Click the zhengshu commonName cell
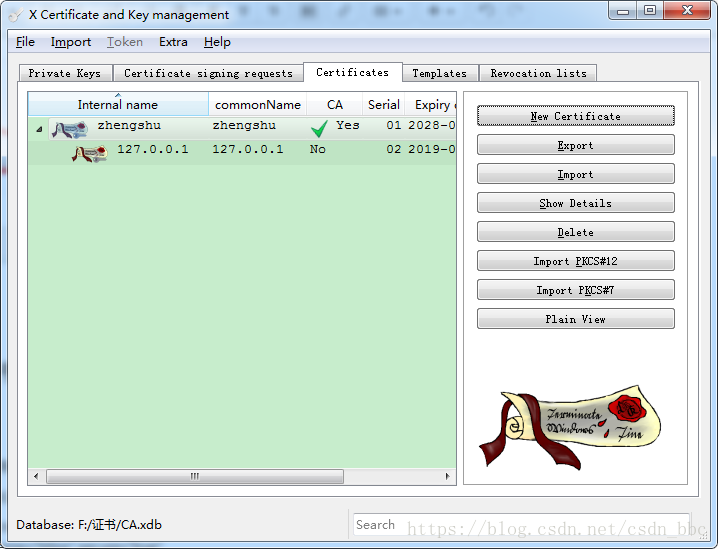The image size is (718, 549). [244, 125]
